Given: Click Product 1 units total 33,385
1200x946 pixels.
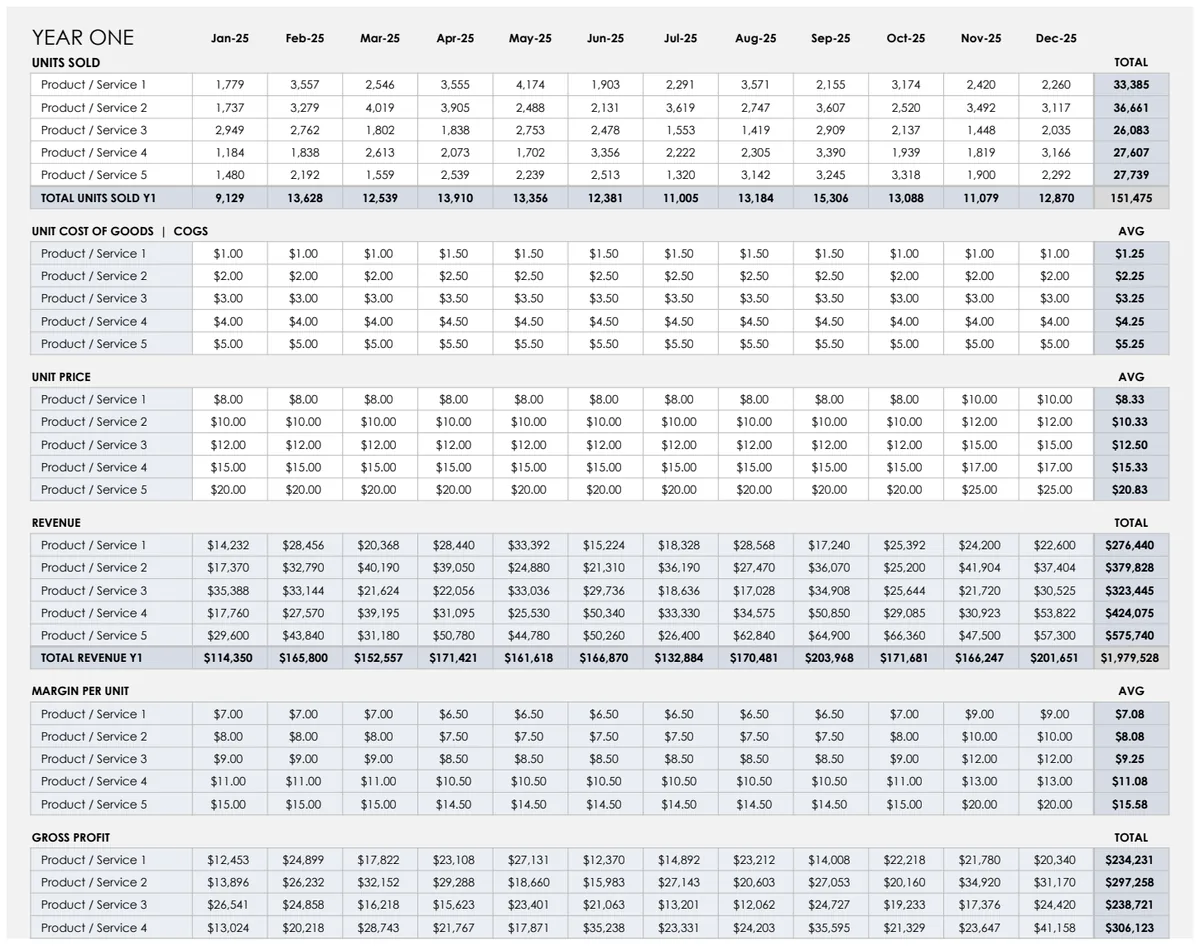Looking at the screenshot, I should point(1131,85).
